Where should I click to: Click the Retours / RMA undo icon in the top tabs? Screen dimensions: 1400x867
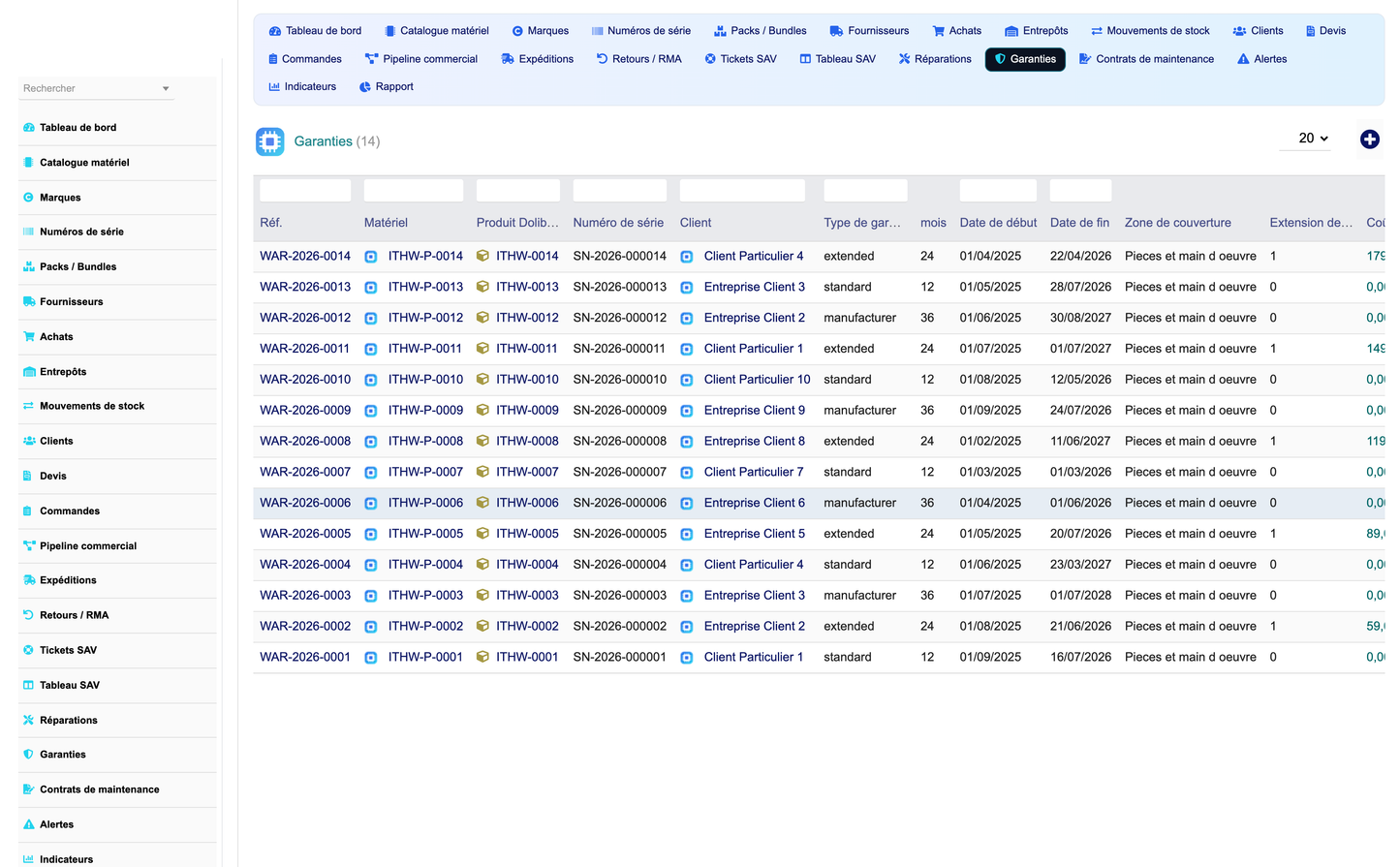[x=602, y=59]
